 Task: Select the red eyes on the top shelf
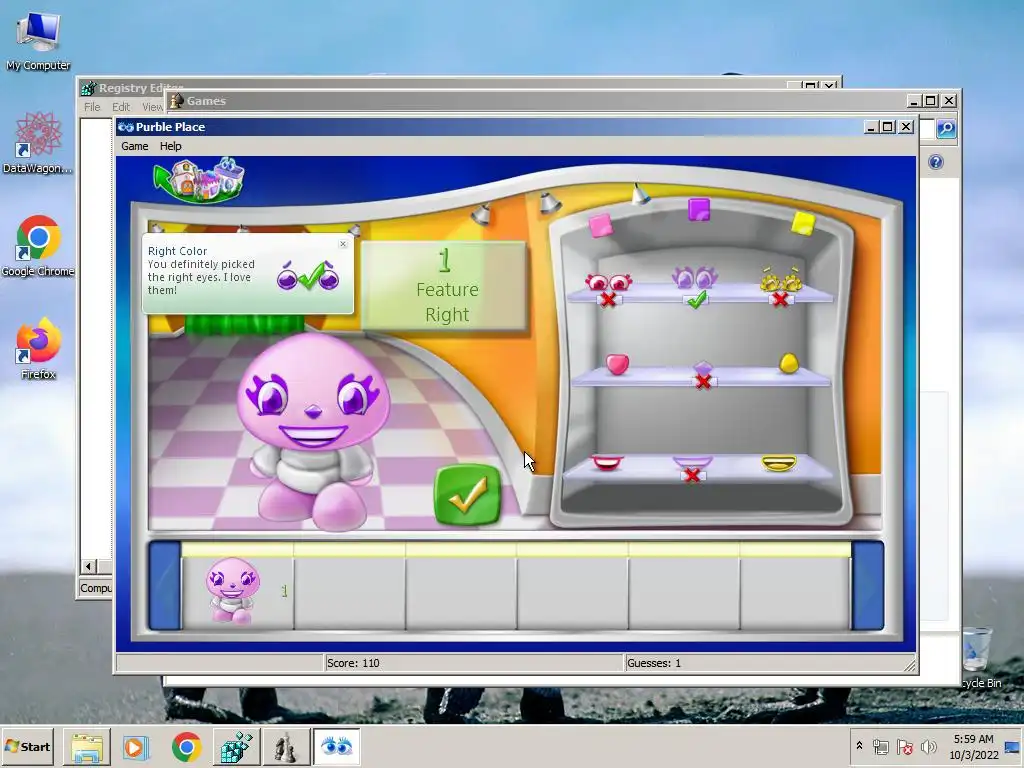click(x=609, y=282)
